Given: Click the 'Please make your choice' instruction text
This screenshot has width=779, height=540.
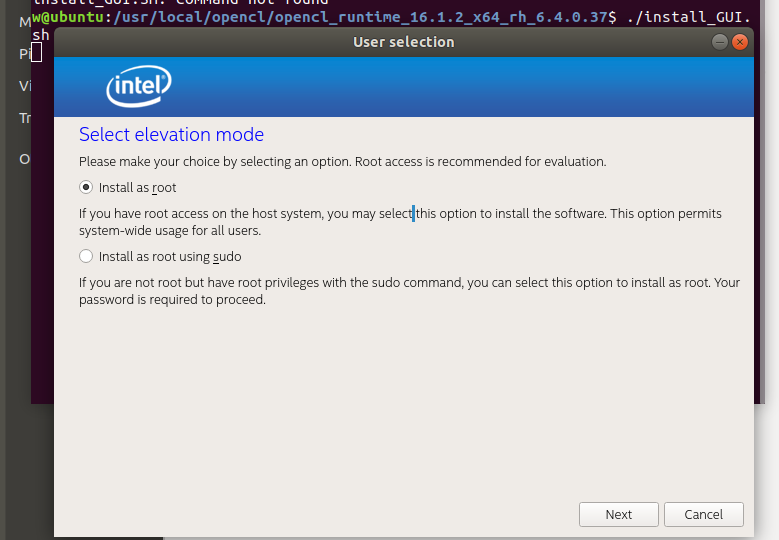Looking at the screenshot, I should click(342, 161).
